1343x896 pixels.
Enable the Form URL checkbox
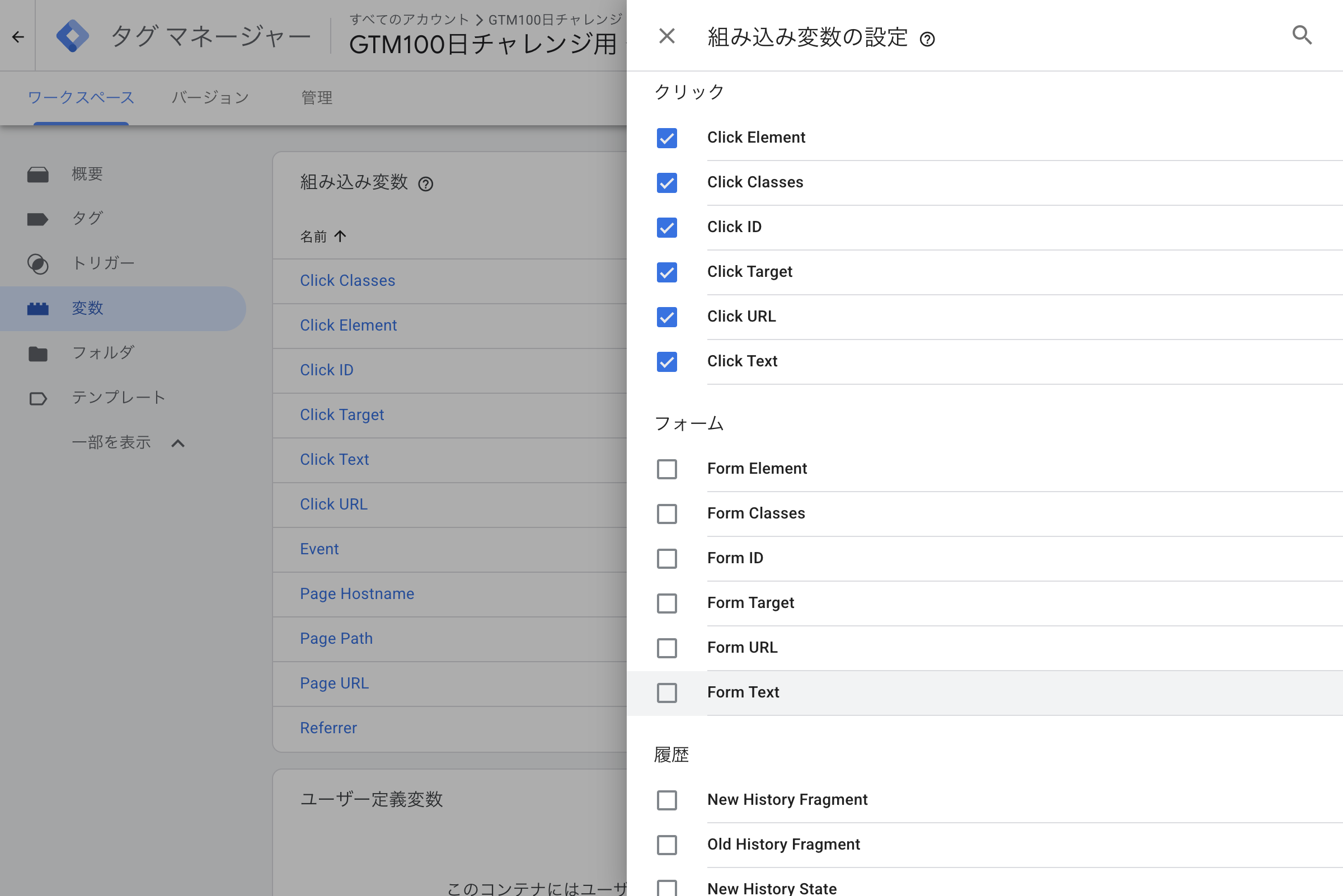(x=666, y=648)
